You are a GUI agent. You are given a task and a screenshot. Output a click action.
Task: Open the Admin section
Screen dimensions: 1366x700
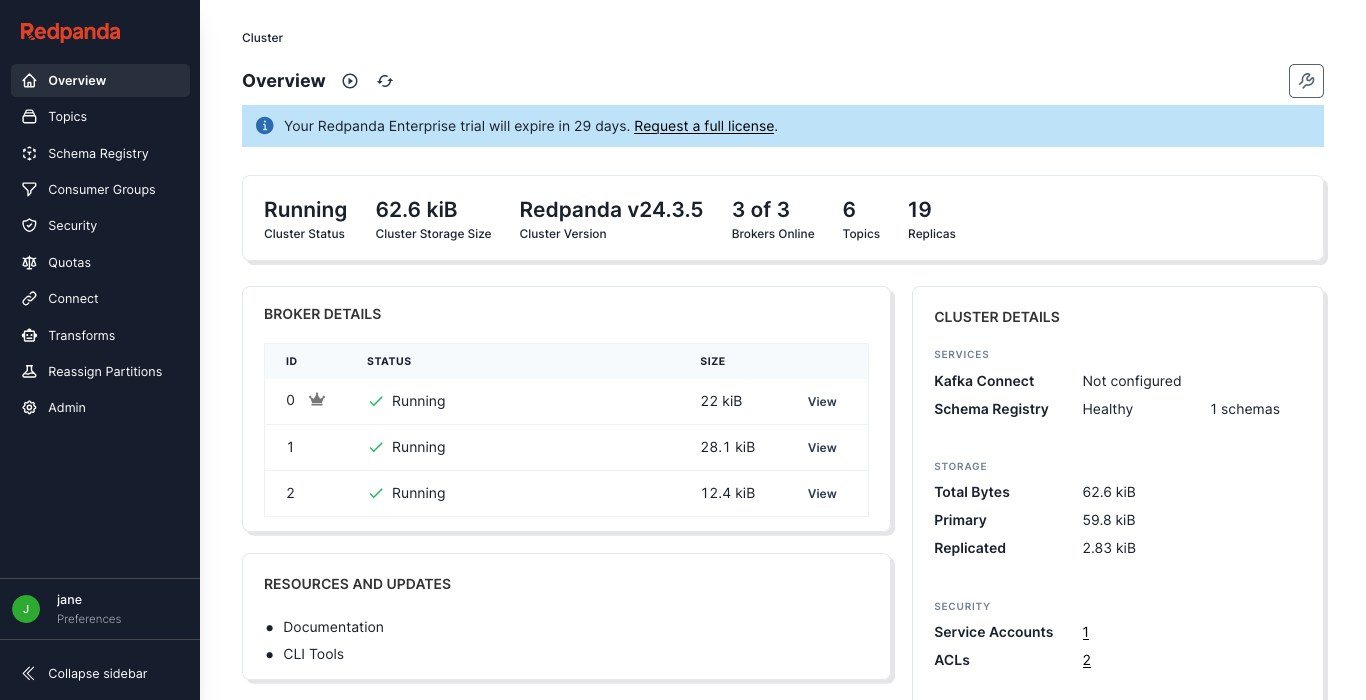pos(66,408)
